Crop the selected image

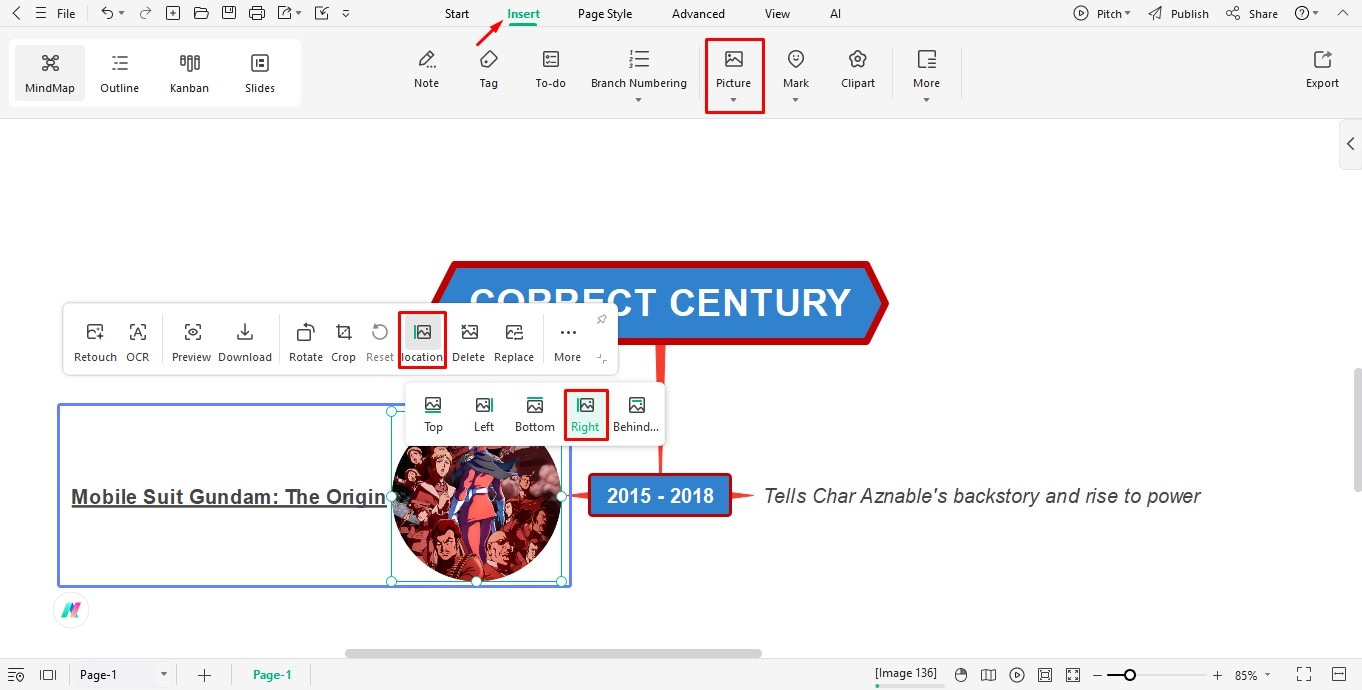click(x=344, y=343)
